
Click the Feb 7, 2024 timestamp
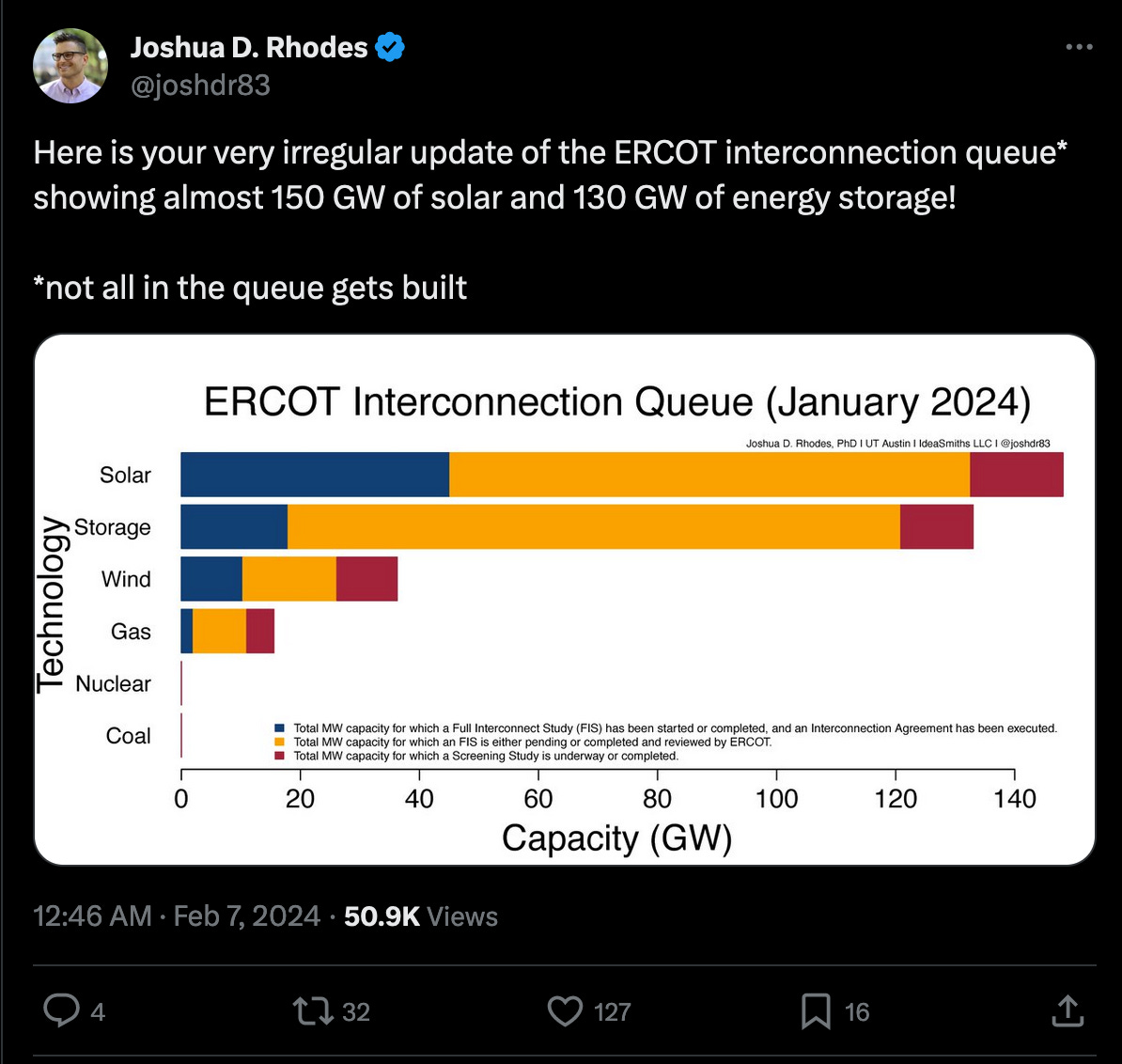[246, 915]
